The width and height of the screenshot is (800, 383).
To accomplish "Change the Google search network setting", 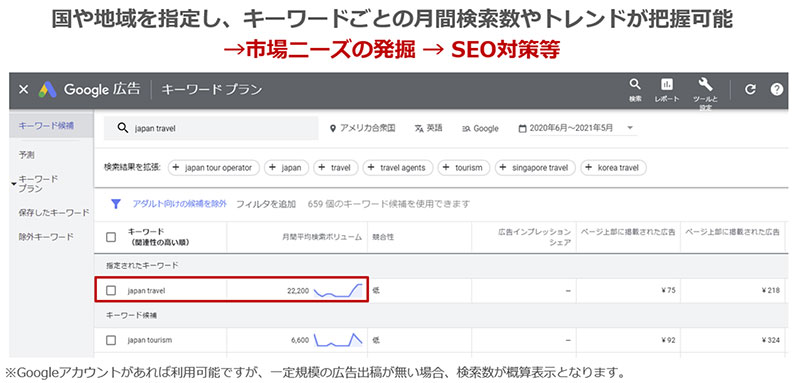I will 480,129.
